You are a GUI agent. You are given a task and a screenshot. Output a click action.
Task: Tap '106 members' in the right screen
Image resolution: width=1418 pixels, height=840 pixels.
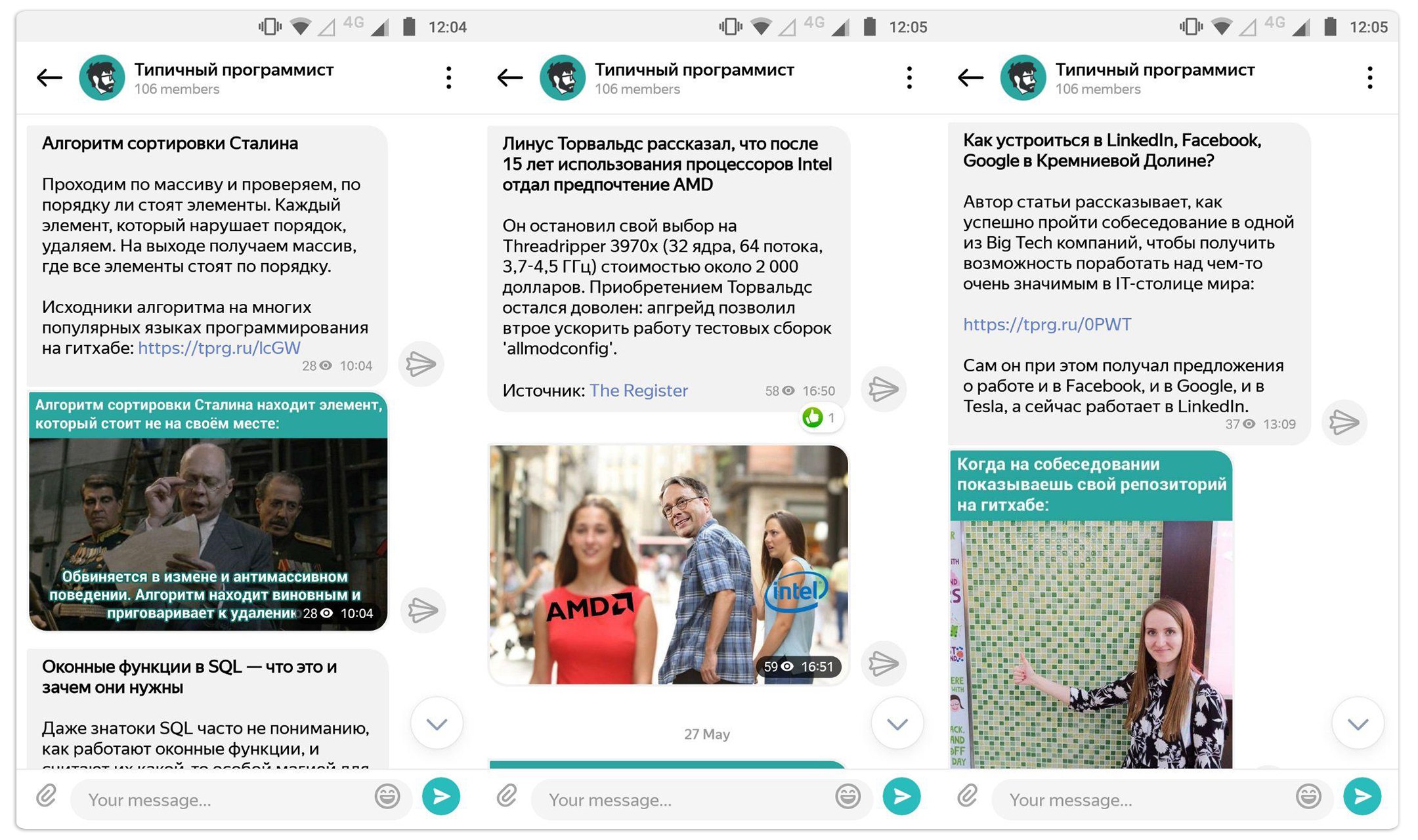(1098, 89)
